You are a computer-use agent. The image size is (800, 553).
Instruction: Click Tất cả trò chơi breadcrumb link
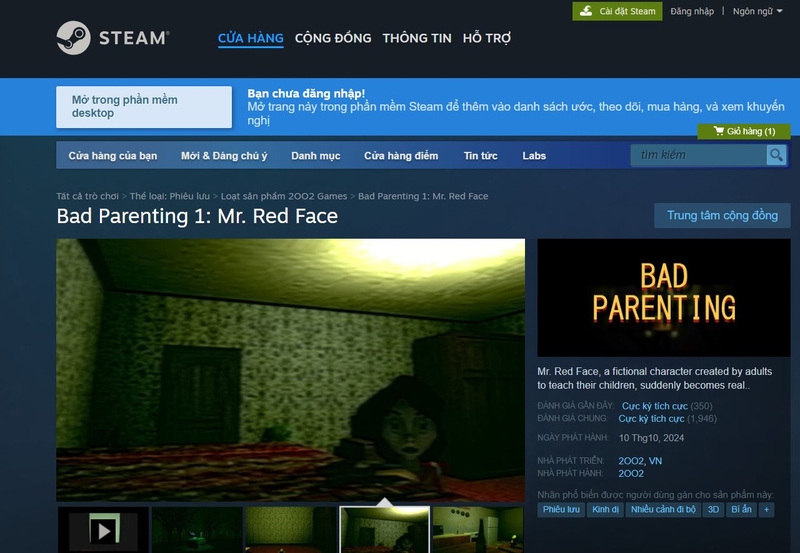coord(87,196)
